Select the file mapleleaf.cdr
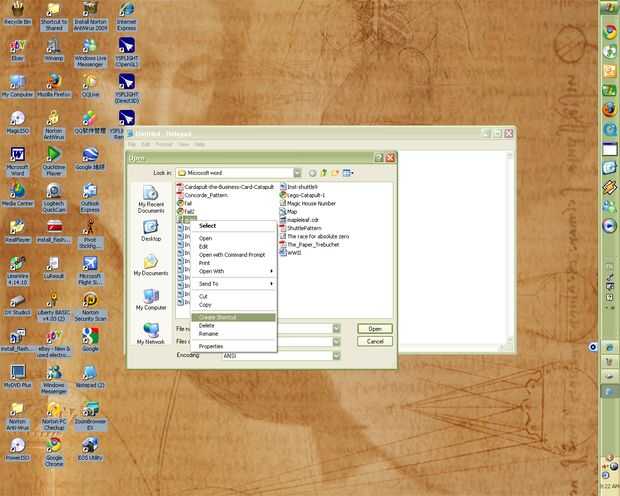Image resolution: width=620 pixels, height=496 pixels. 299,220
